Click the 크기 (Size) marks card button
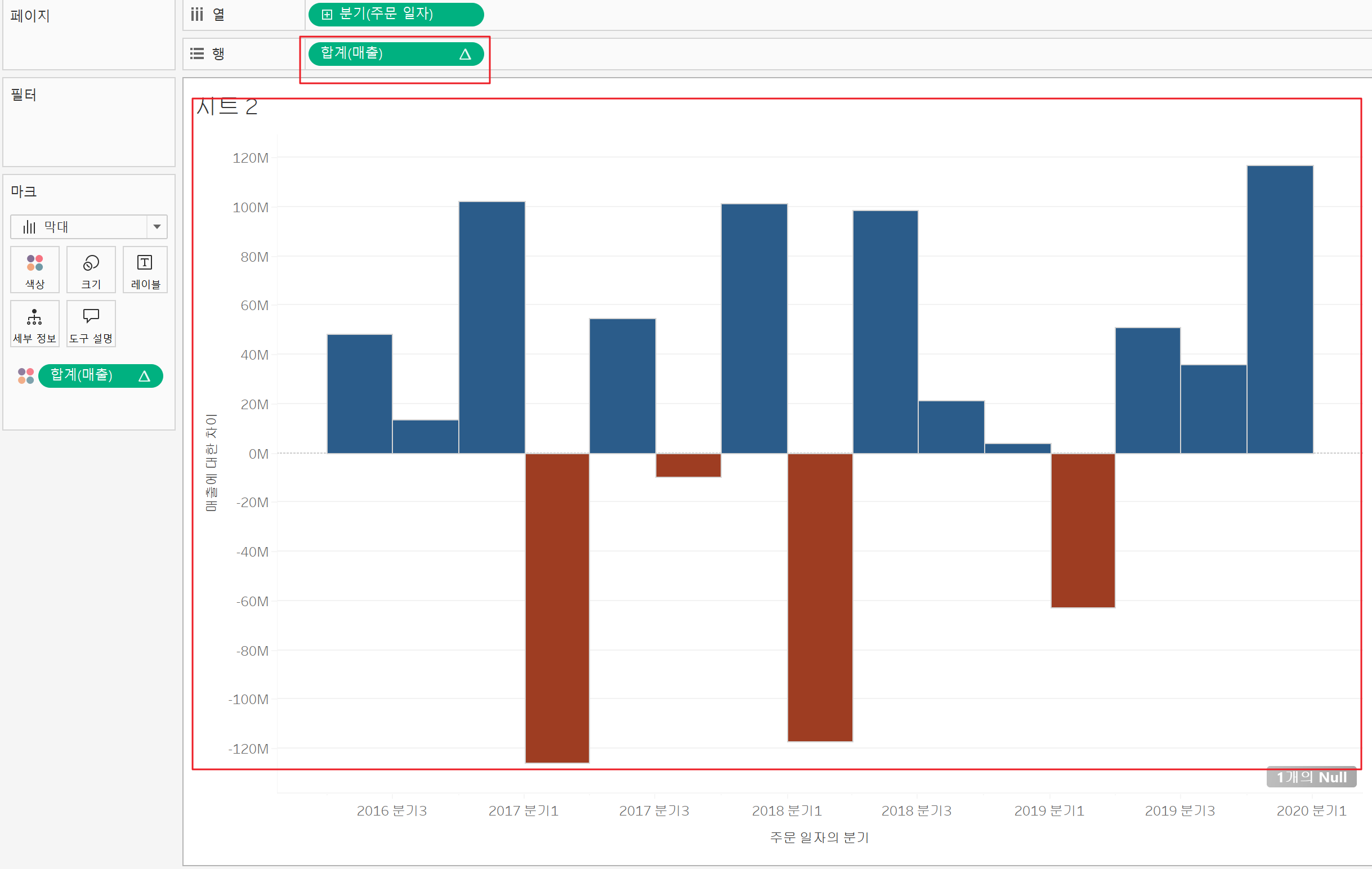 pyautogui.click(x=91, y=270)
